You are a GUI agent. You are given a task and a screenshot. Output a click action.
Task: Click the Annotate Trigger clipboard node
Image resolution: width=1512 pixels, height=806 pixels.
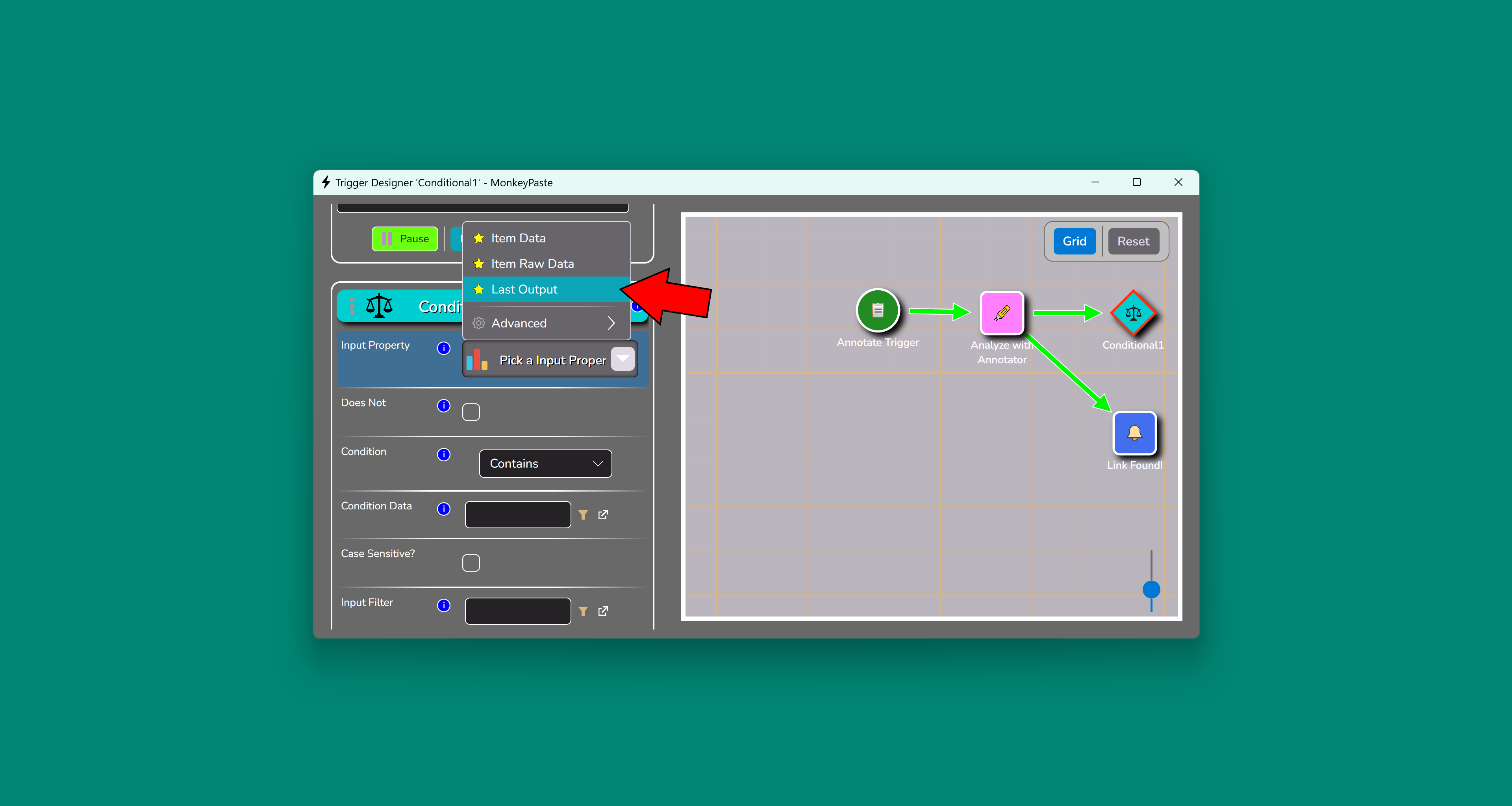[x=878, y=310]
